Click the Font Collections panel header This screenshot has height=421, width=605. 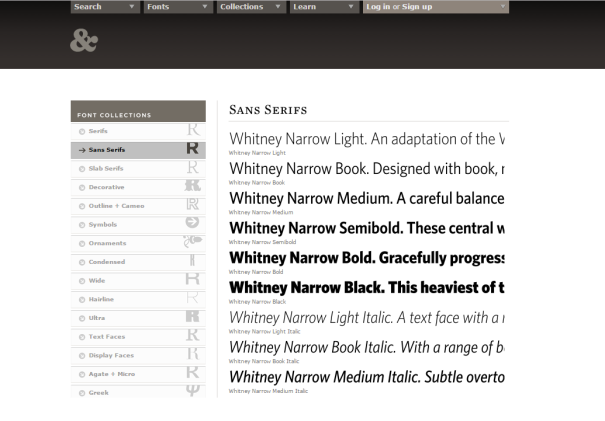pos(138,112)
